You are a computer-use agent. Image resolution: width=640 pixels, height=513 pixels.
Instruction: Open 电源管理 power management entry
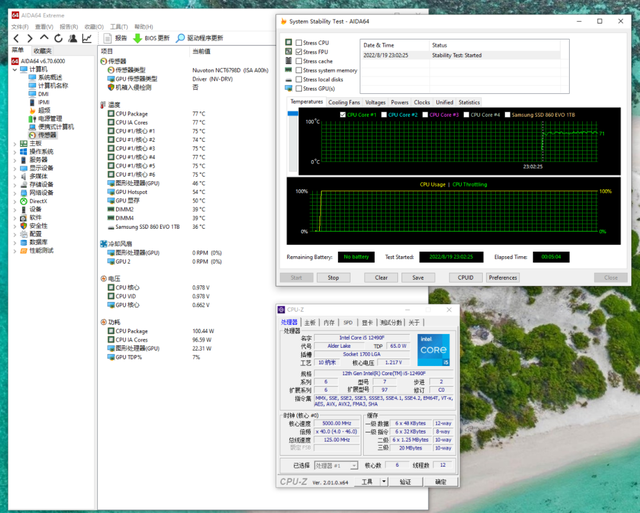(x=45, y=118)
